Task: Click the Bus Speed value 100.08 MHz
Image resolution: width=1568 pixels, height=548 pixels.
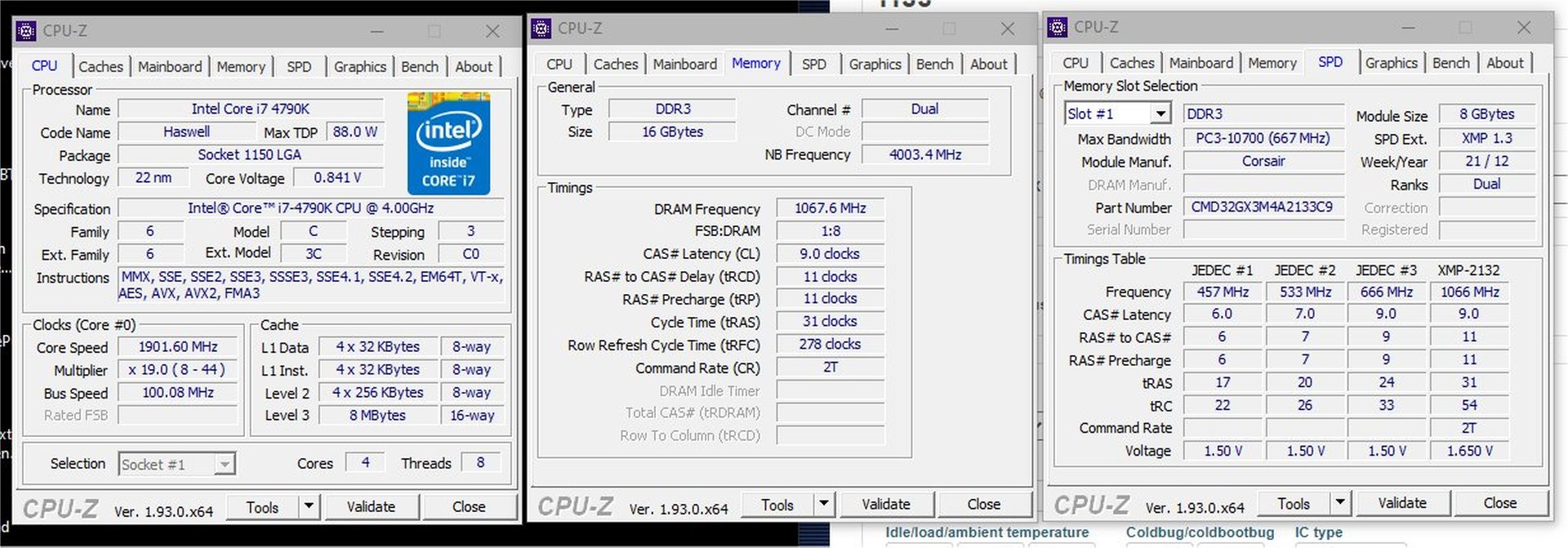Action: [x=177, y=393]
